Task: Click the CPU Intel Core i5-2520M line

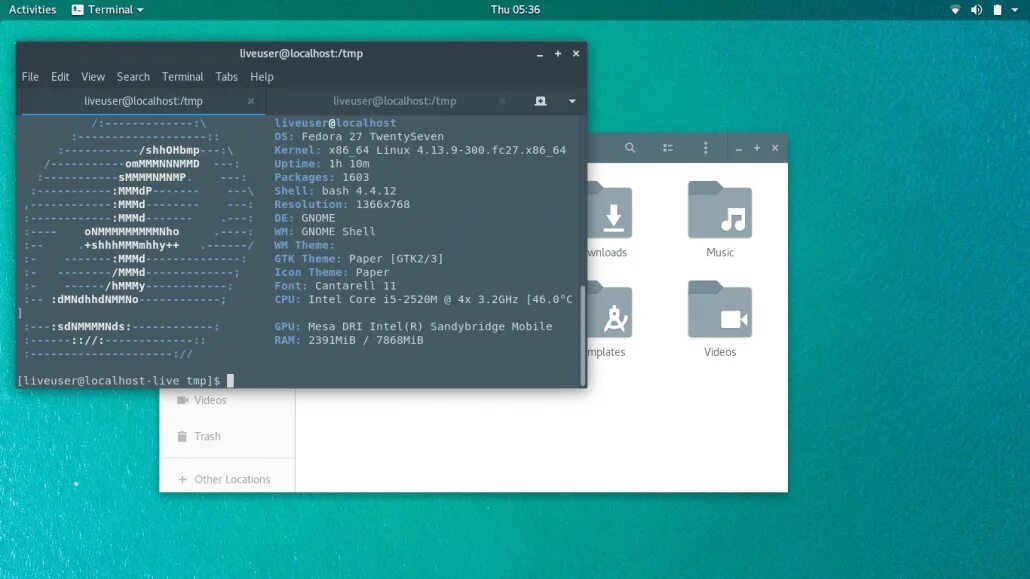Action: click(x=423, y=300)
